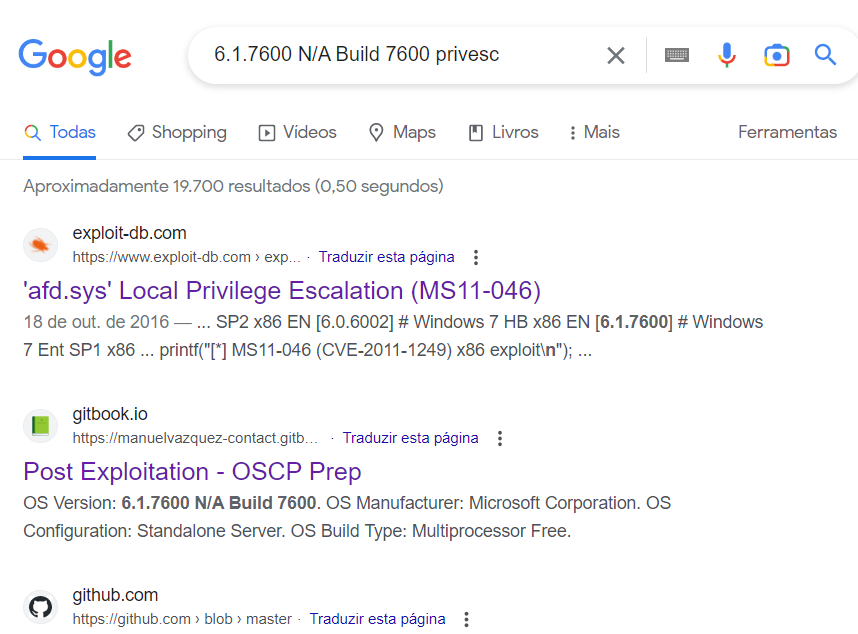This screenshot has width=858, height=634.
Task: Click inside the search input field
Action: [400, 55]
